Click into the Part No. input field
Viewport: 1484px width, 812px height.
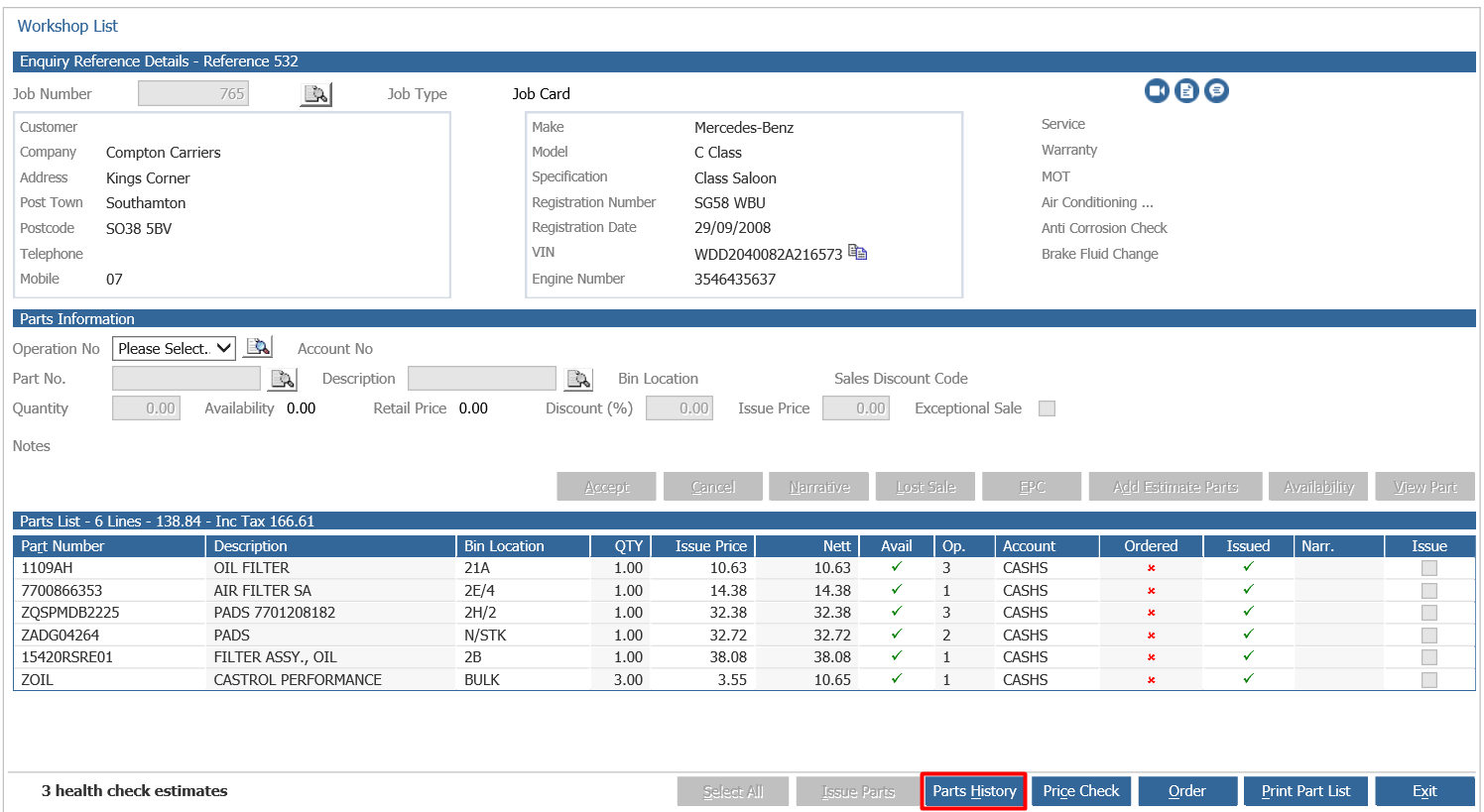(x=186, y=379)
